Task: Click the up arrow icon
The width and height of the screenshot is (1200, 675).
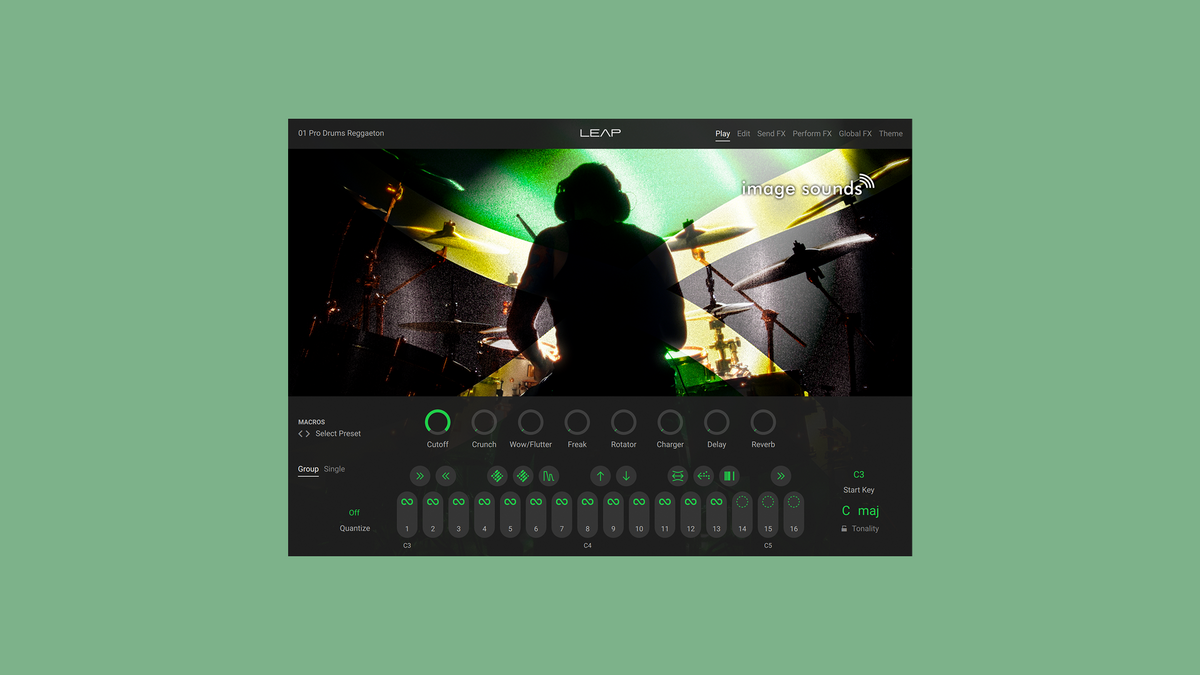Action: pyautogui.click(x=600, y=476)
